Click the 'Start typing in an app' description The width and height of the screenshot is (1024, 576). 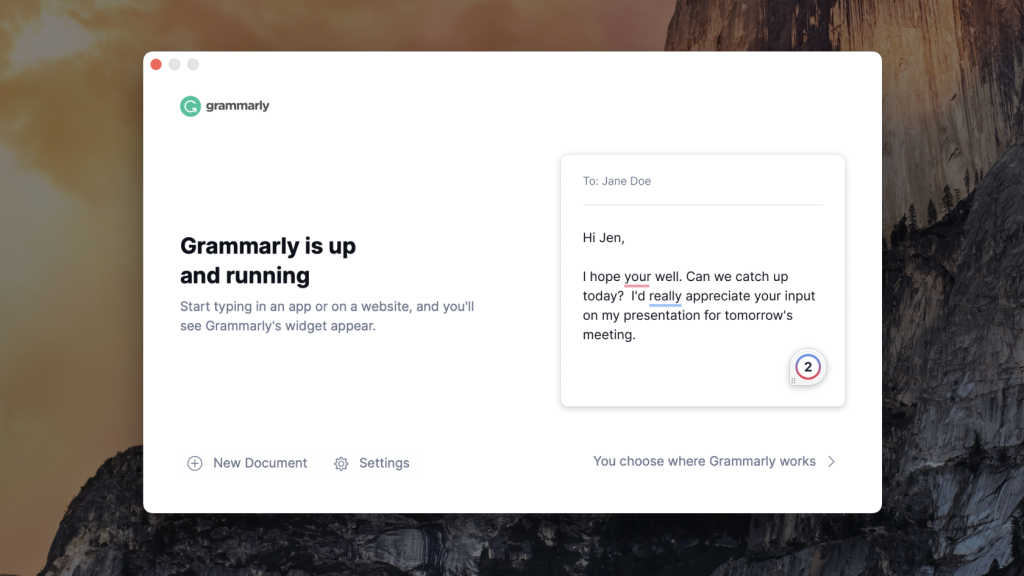(327, 316)
